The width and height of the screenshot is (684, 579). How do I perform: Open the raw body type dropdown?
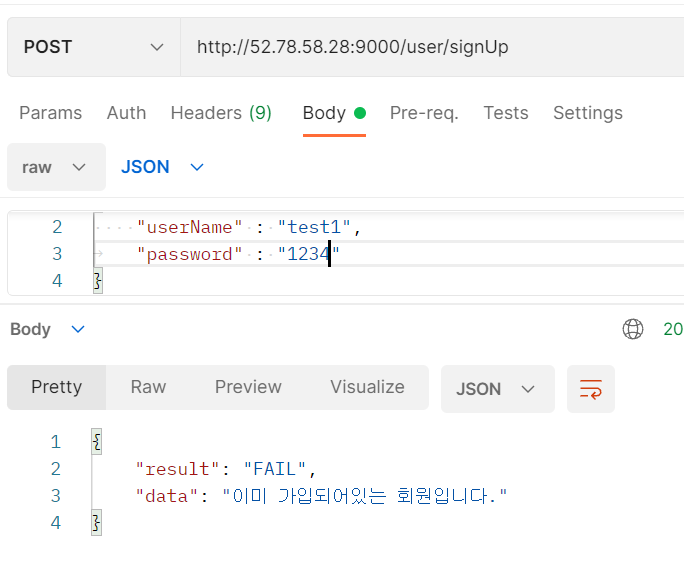coord(56,167)
